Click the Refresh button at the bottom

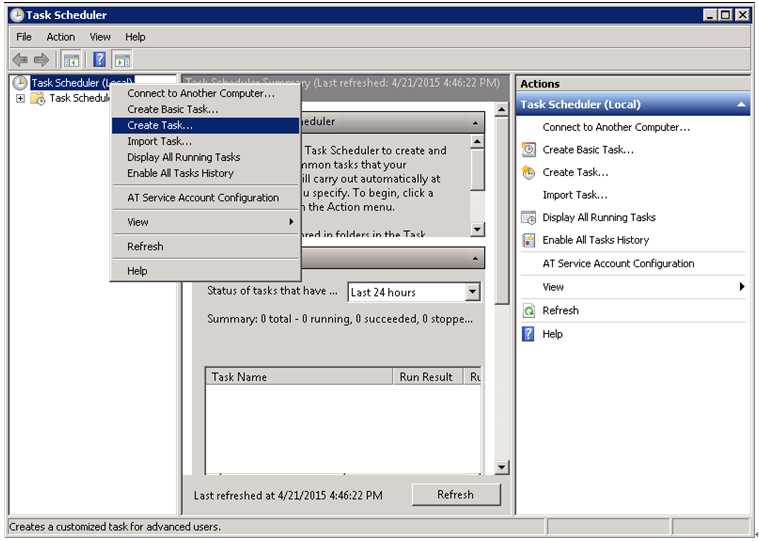(455, 495)
